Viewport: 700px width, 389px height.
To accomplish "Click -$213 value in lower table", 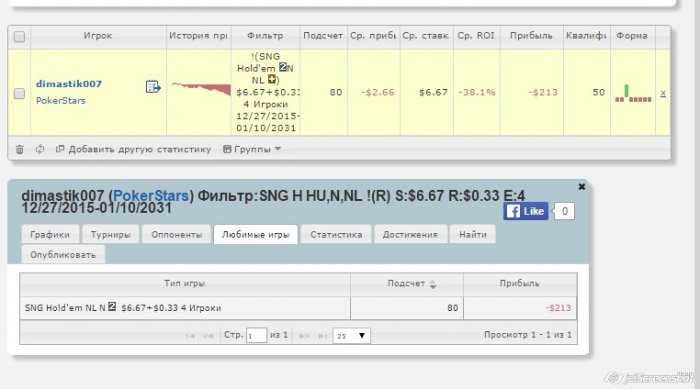I will (x=558, y=308).
